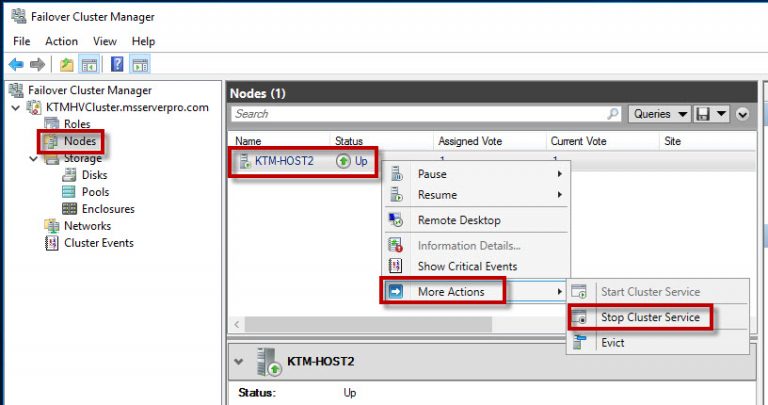Click the Enclosures icon in the tree
768x405 pixels.
[70, 209]
